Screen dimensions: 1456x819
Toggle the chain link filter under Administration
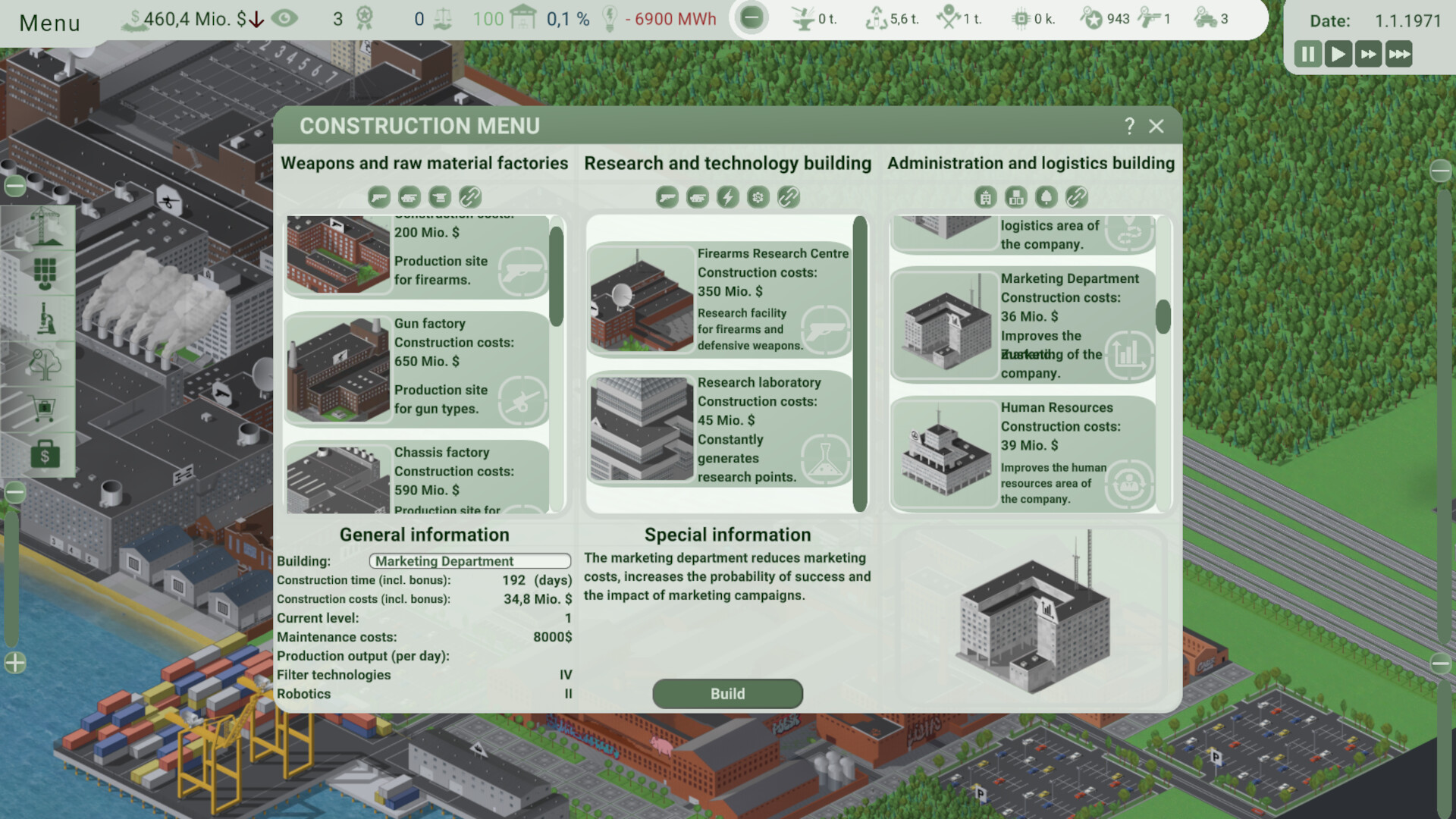1076,198
